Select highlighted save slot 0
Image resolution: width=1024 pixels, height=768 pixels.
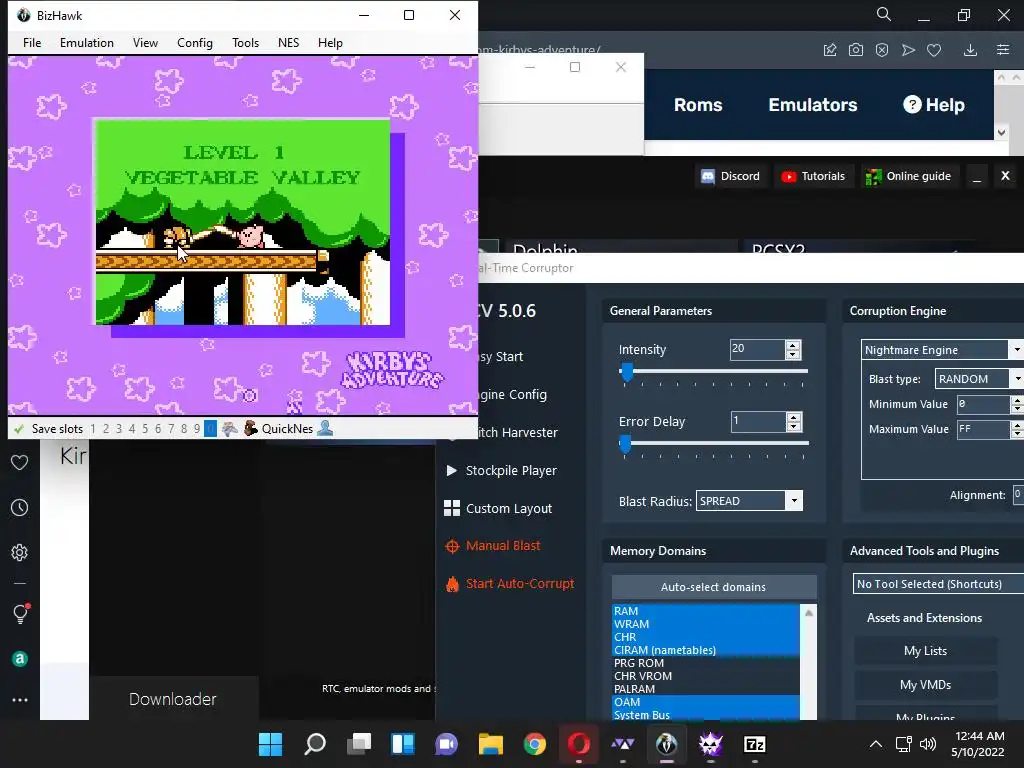(x=210, y=429)
